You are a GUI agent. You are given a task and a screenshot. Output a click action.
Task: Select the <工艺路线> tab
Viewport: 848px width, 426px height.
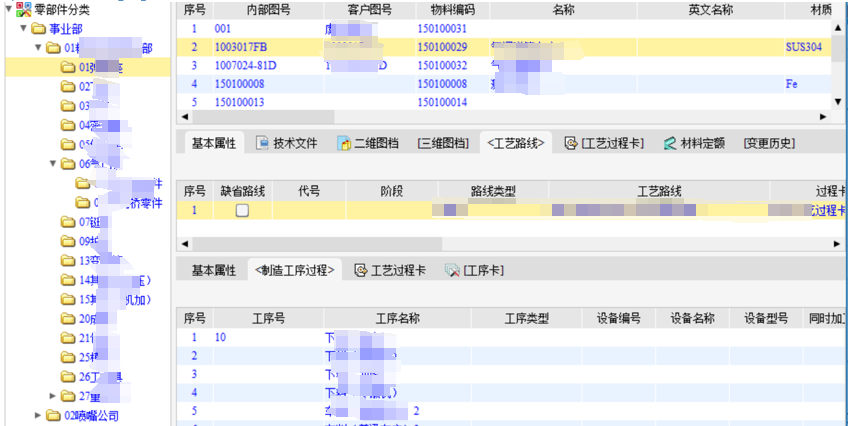click(515, 143)
